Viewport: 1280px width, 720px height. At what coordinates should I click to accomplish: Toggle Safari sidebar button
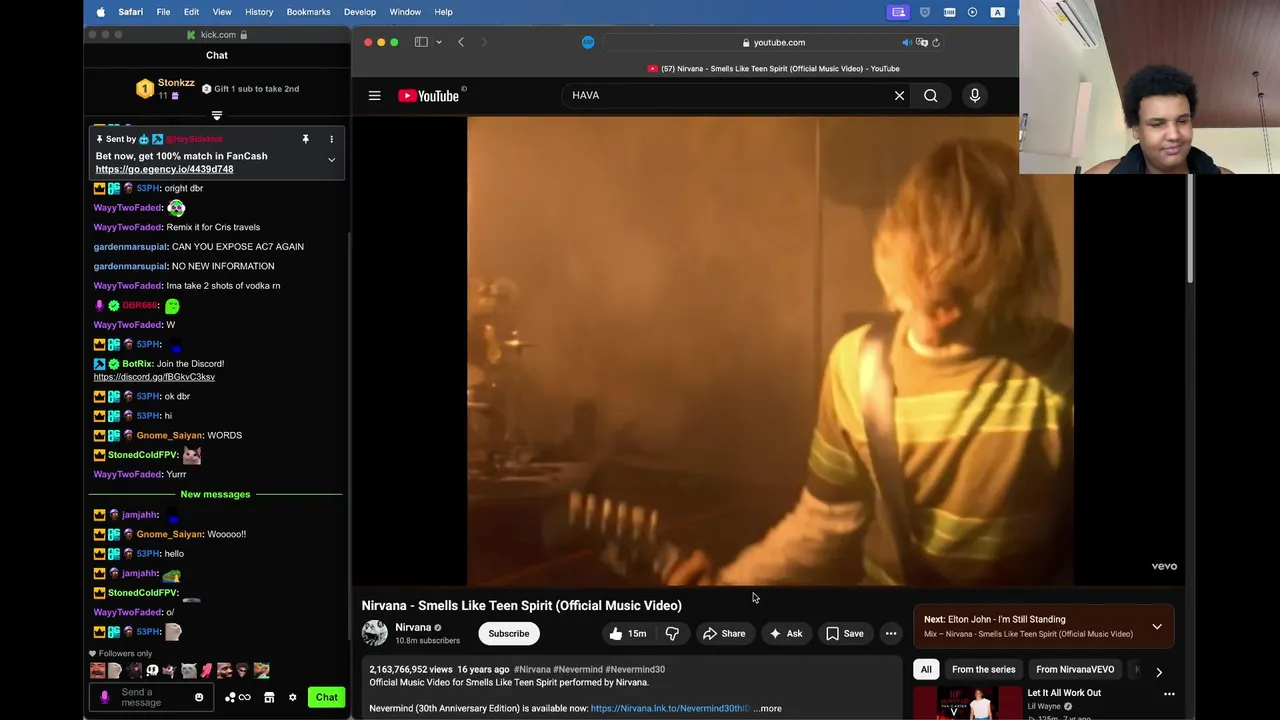[421, 42]
